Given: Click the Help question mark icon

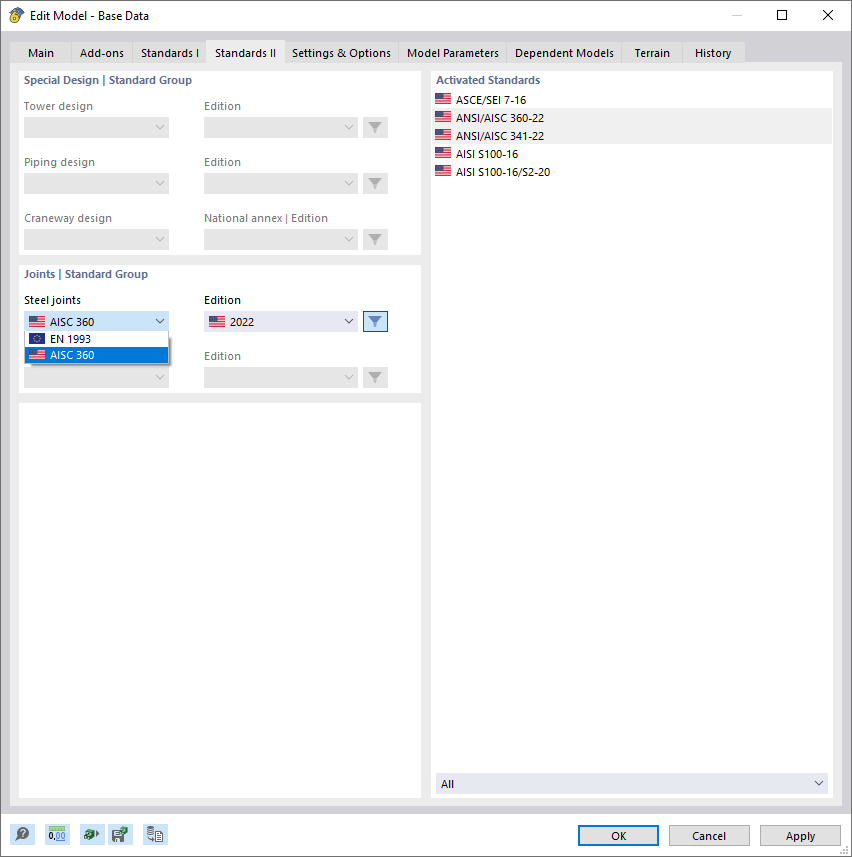Looking at the screenshot, I should tap(21, 834).
